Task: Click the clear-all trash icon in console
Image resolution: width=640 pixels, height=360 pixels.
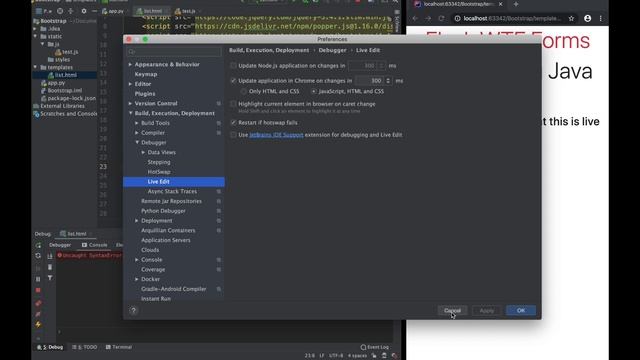Action: (50, 267)
